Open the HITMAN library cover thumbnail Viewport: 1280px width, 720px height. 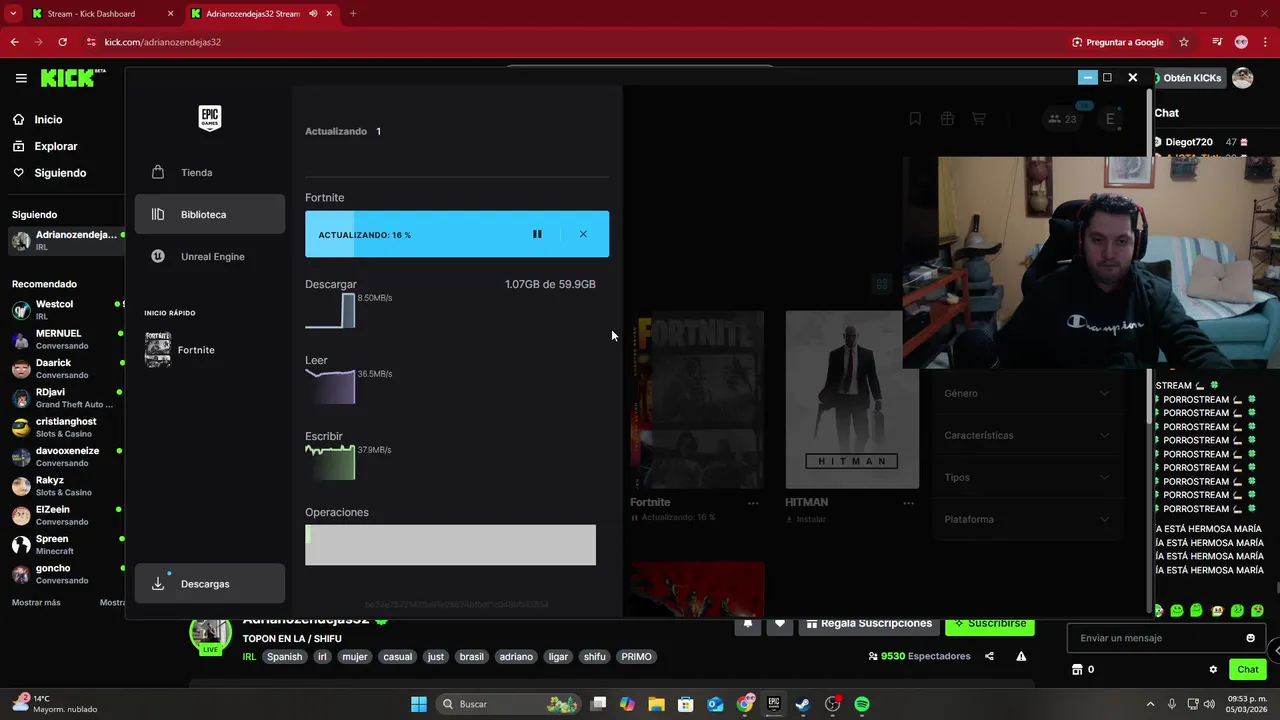point(852,399)
